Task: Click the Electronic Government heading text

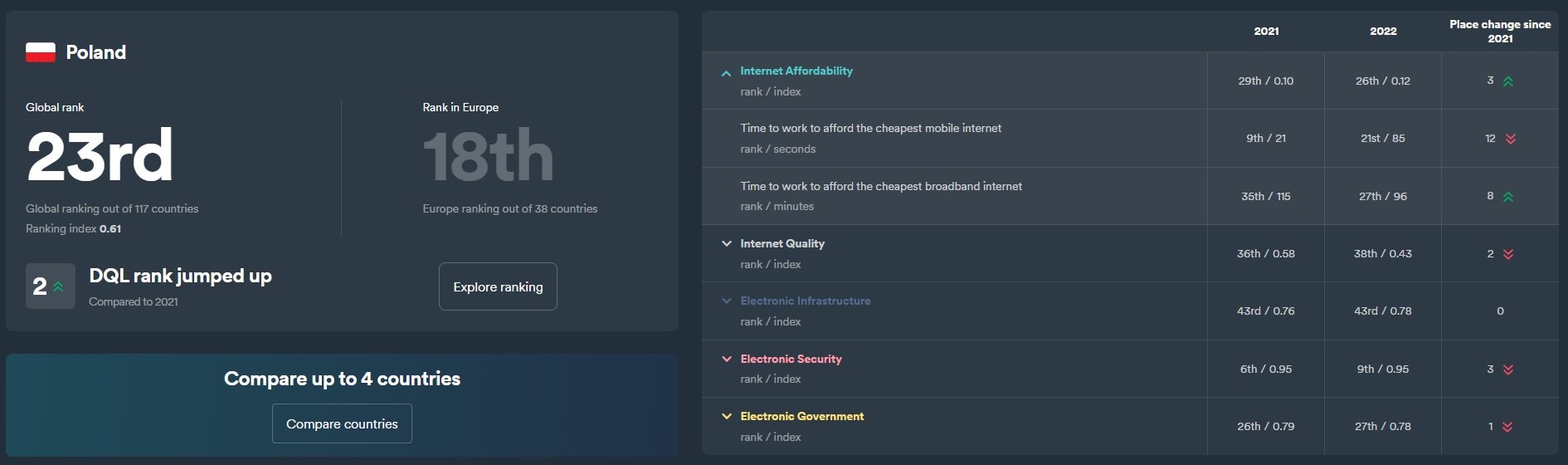Action: [802, 416]
